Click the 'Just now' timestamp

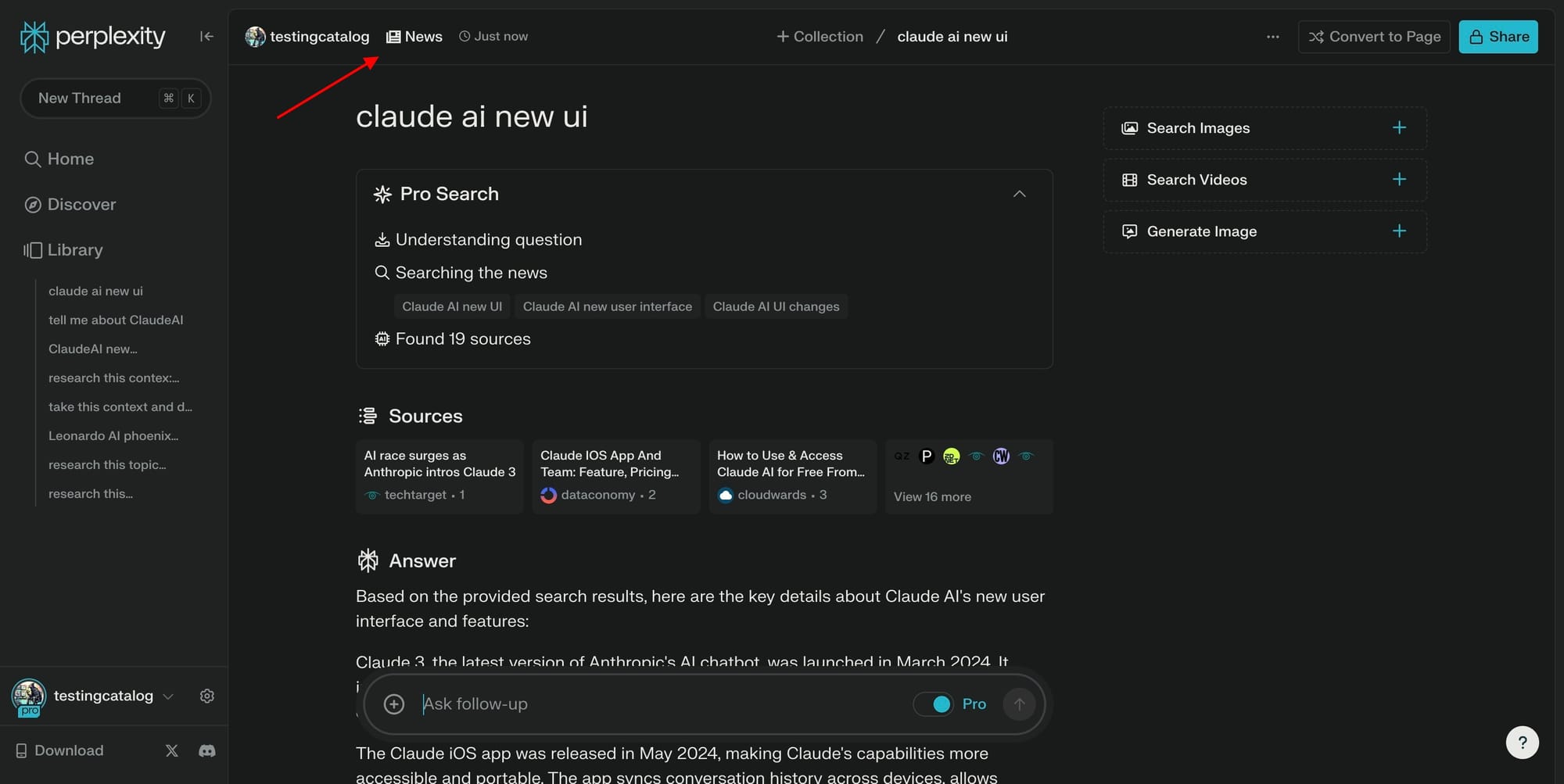point(493,37)
